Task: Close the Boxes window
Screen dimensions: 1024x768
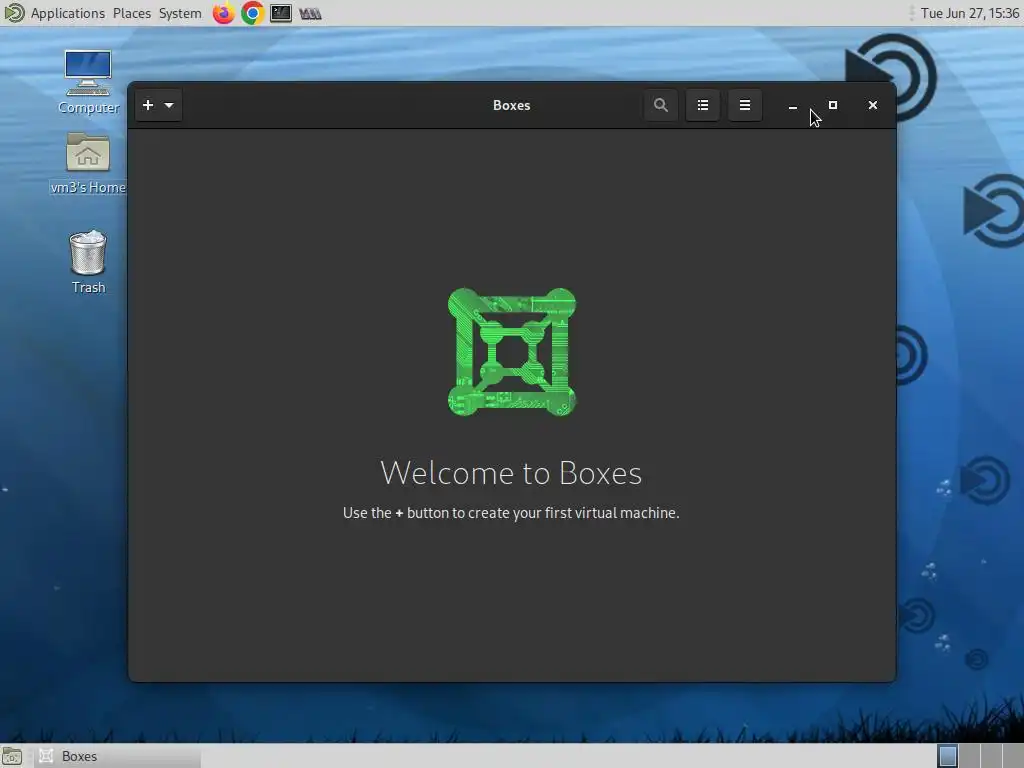Action: click(872, 105)
